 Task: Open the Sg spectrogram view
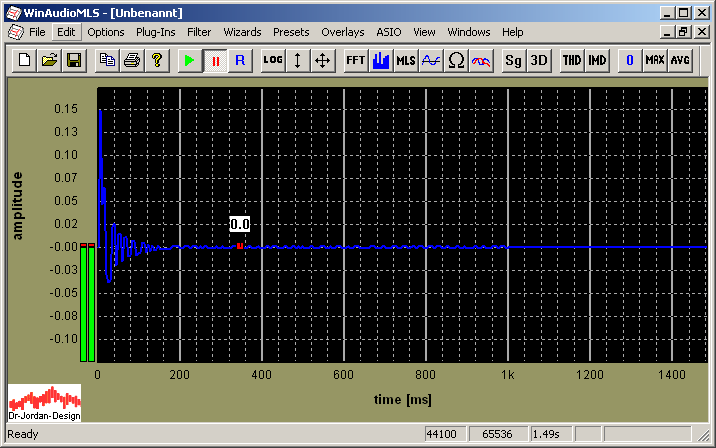[x=513, y=60]
